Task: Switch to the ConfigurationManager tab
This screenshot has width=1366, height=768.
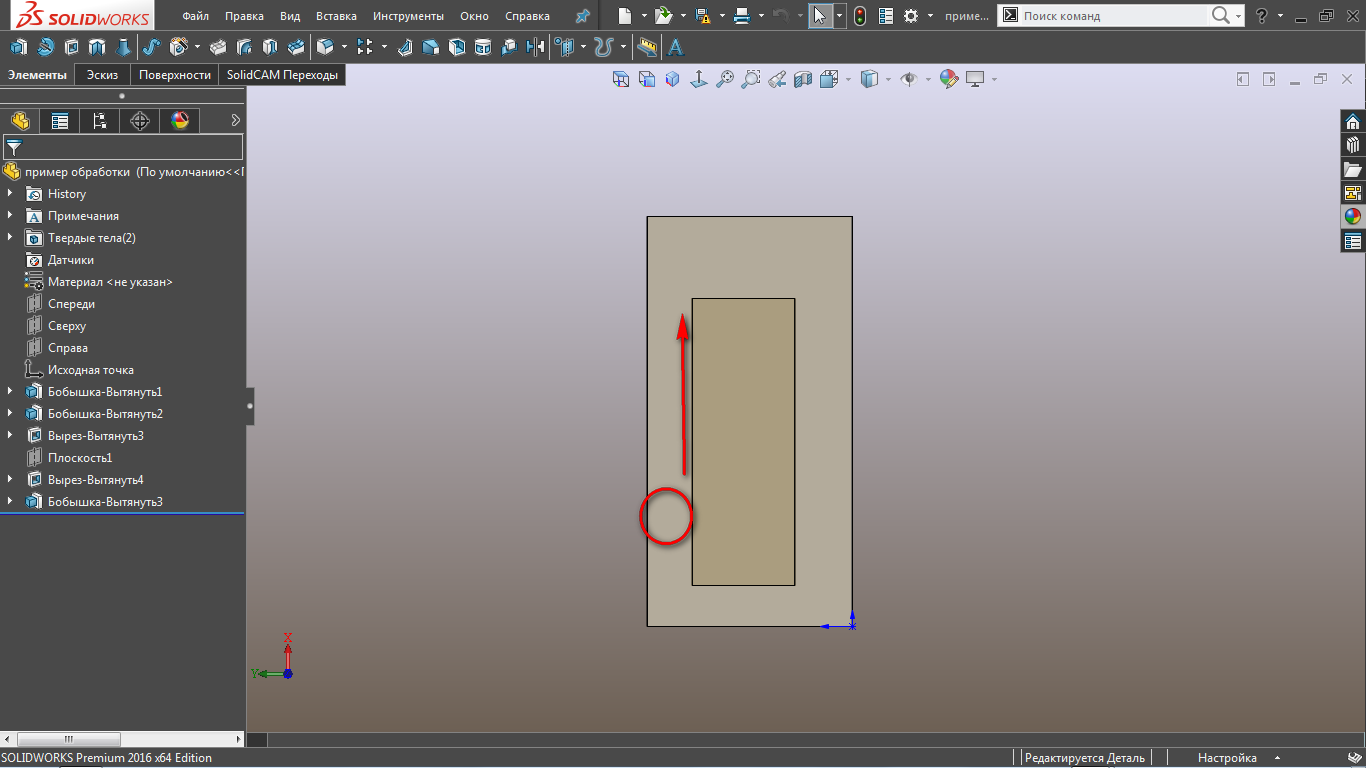Action: [100, 121]
